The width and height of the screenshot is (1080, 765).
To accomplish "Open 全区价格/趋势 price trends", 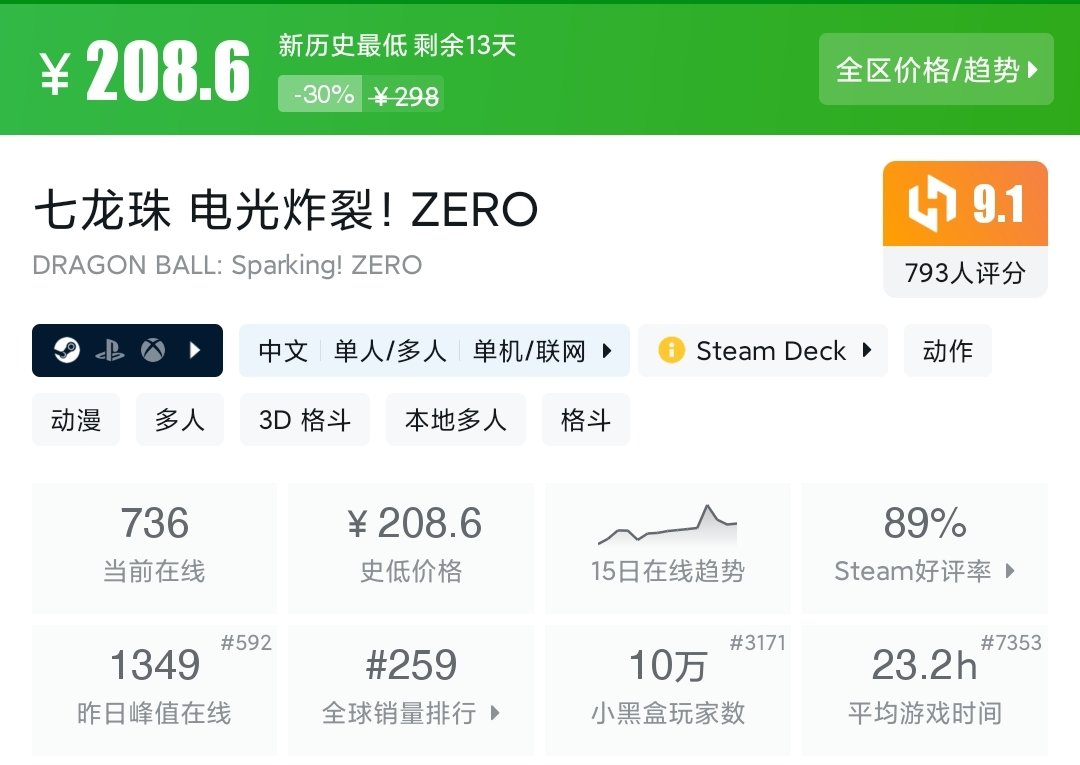I will 936,70.
